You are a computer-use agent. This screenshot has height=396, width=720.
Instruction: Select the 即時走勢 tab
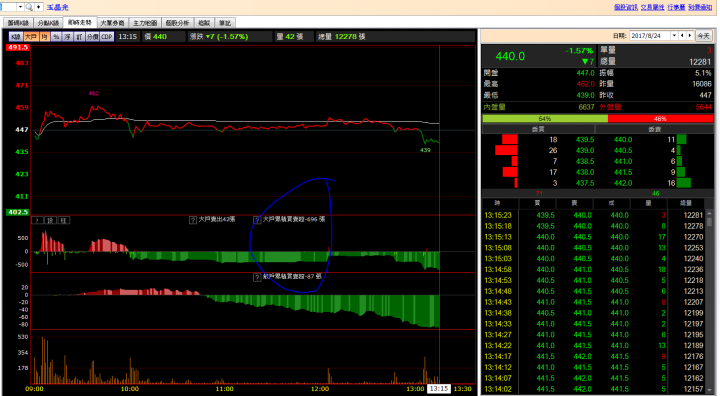pos(79,23)
